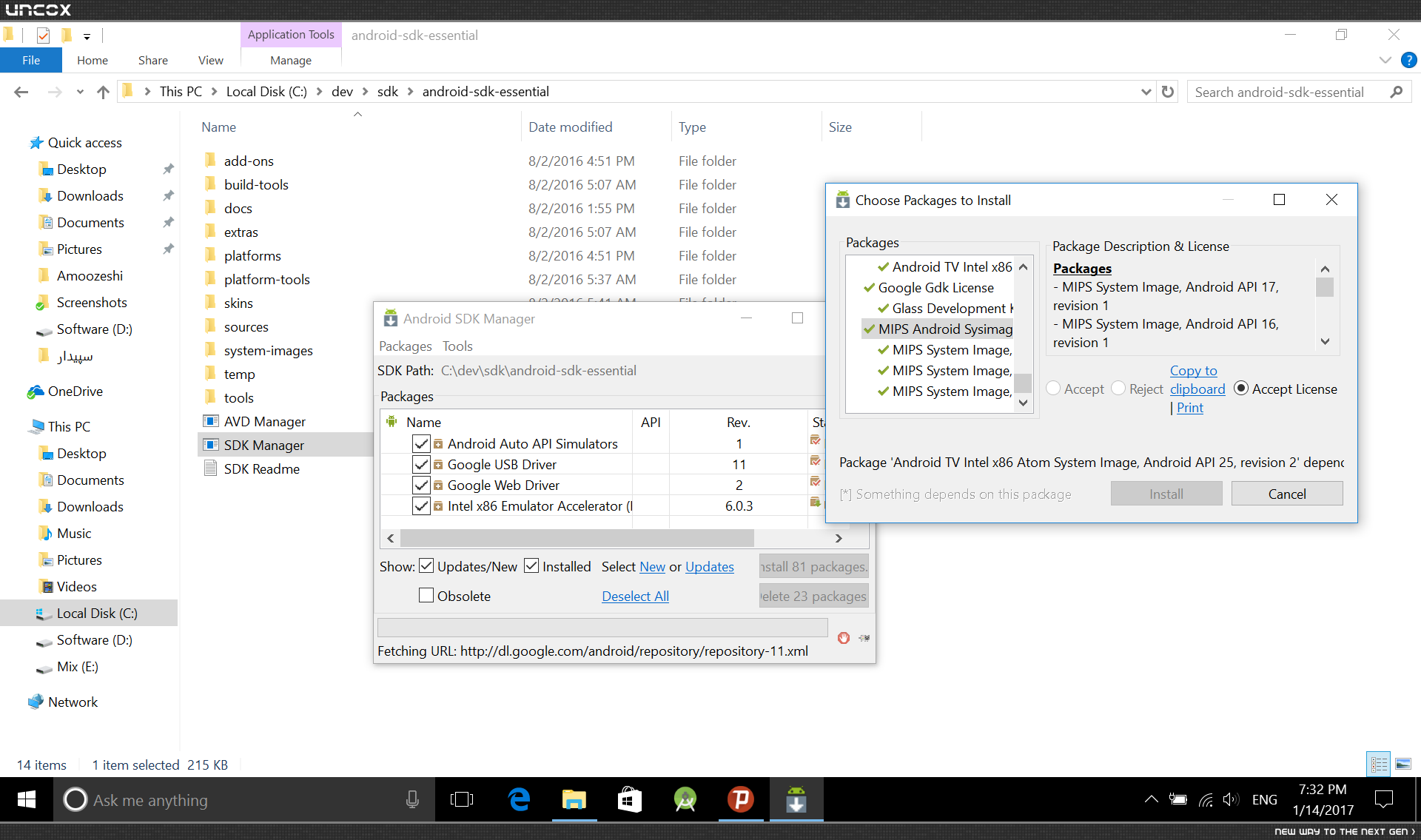This screenshot has width=1421, height=840.
Task: Select the AVD Manager file
Action: 264,422
